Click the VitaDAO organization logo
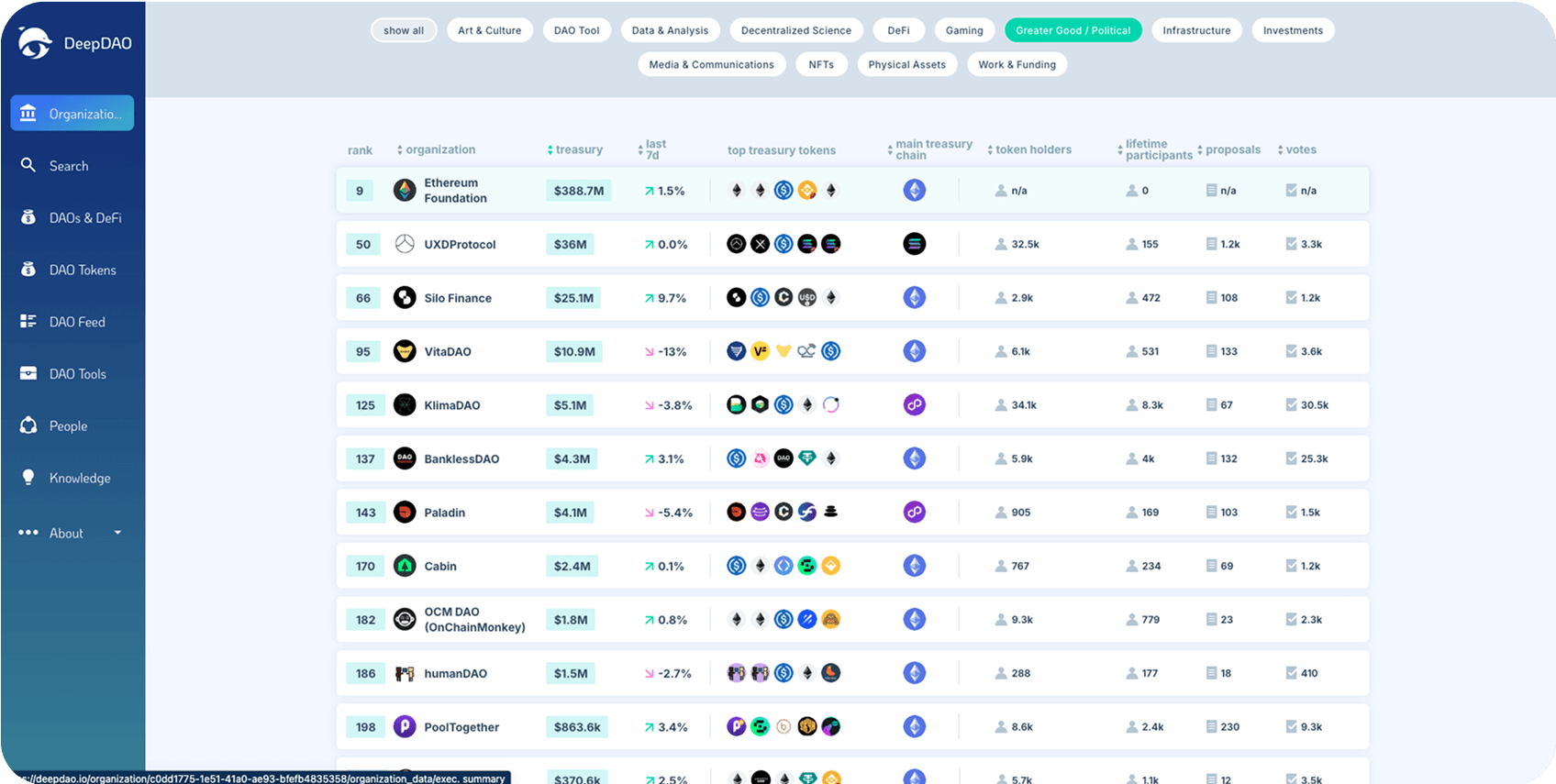Screen dimensions: 1556x784 tap(405, 351)
